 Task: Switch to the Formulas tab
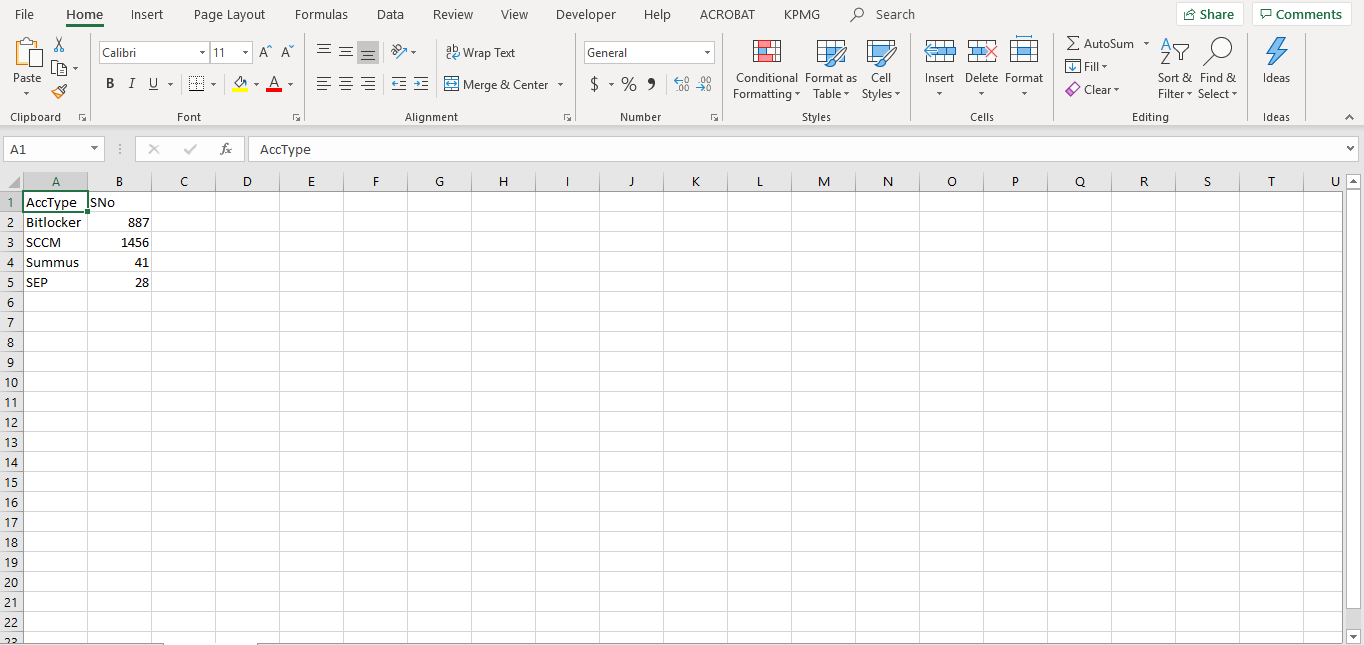(x=321, y=14)
